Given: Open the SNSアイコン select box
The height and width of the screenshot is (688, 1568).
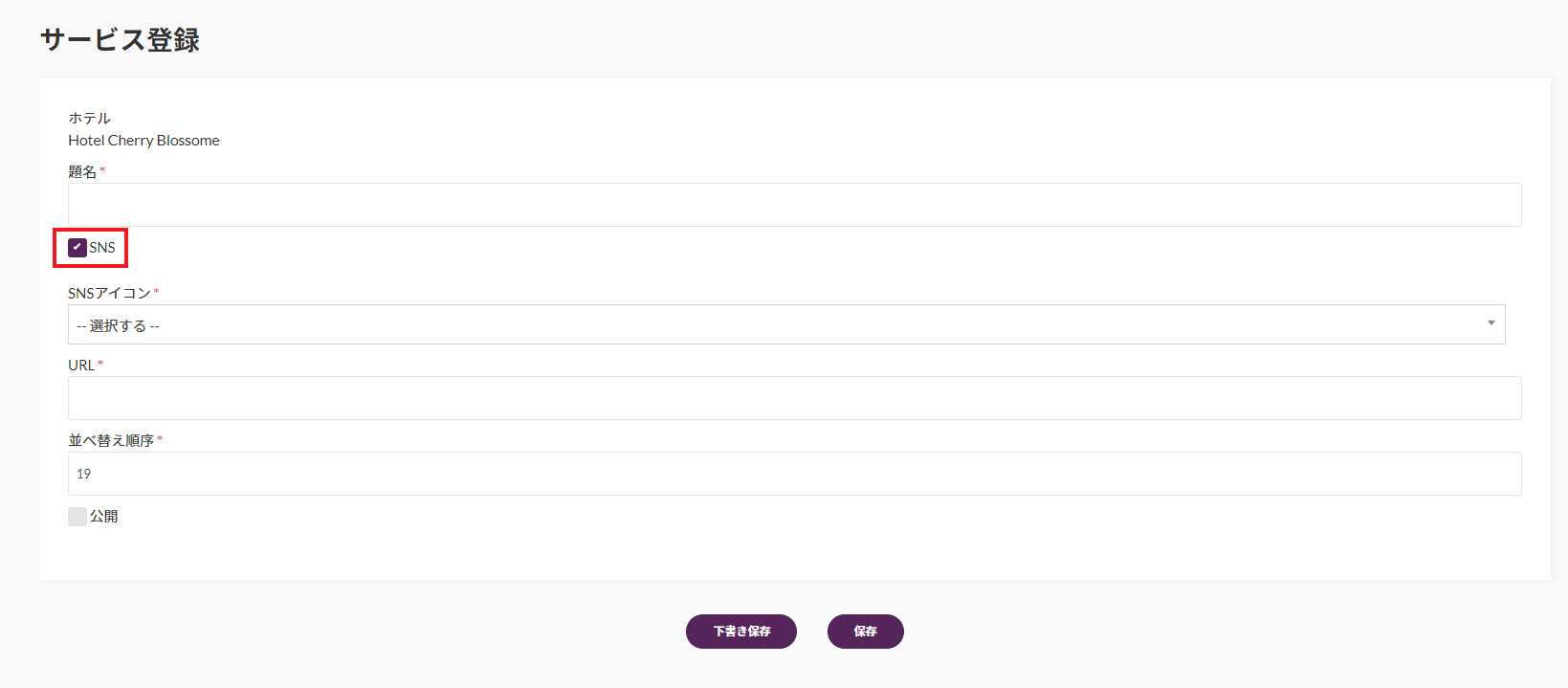Looking at the screenshot, I should pos(785,324).
